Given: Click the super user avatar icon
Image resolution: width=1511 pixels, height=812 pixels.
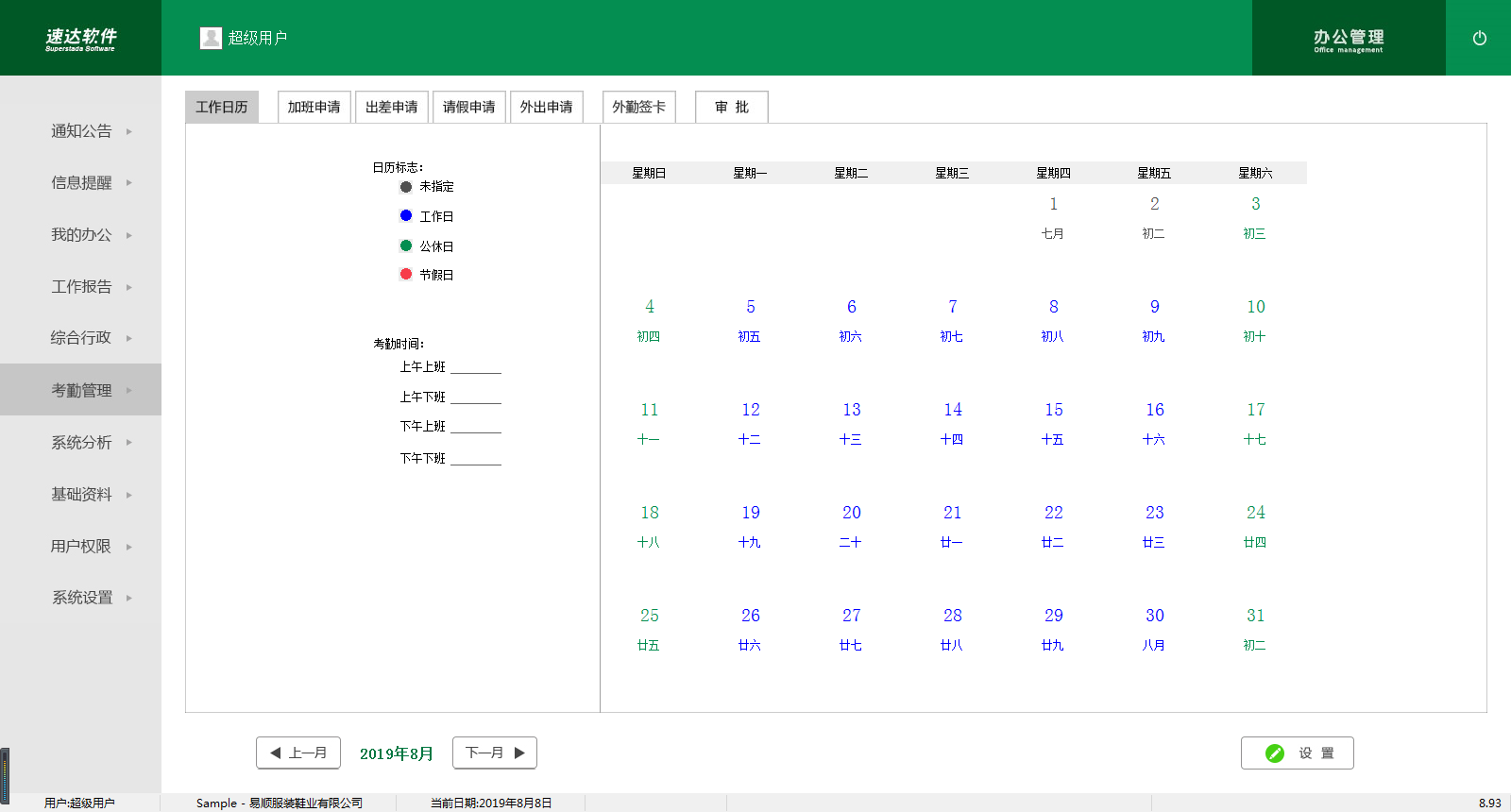Looking at the screenshot, I should coord(211,38).
